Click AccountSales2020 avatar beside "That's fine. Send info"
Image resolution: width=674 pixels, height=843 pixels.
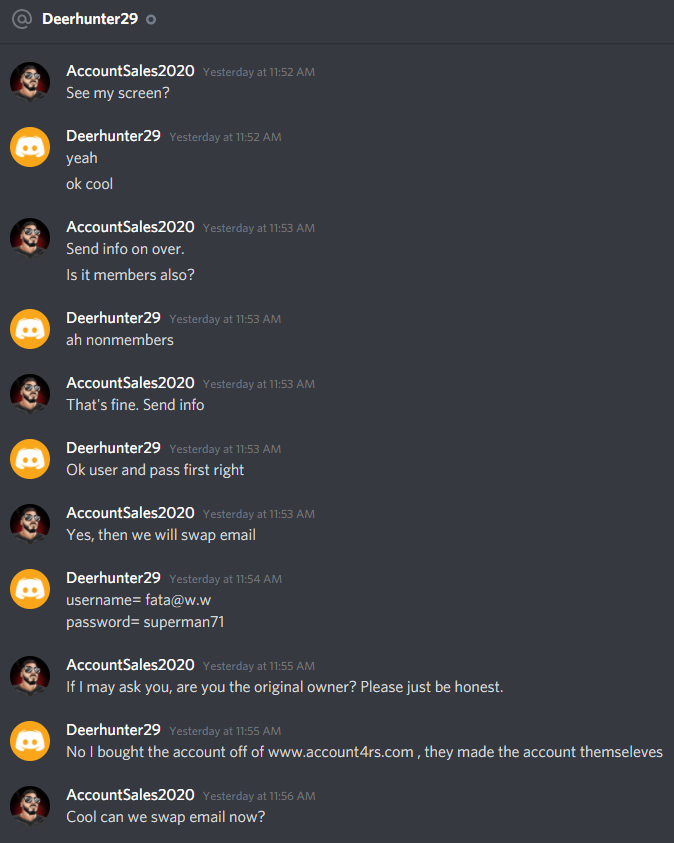click(30, 394)
